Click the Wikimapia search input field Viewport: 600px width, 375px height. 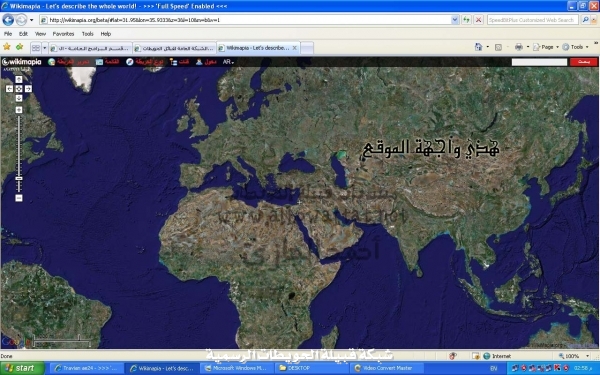539,62
